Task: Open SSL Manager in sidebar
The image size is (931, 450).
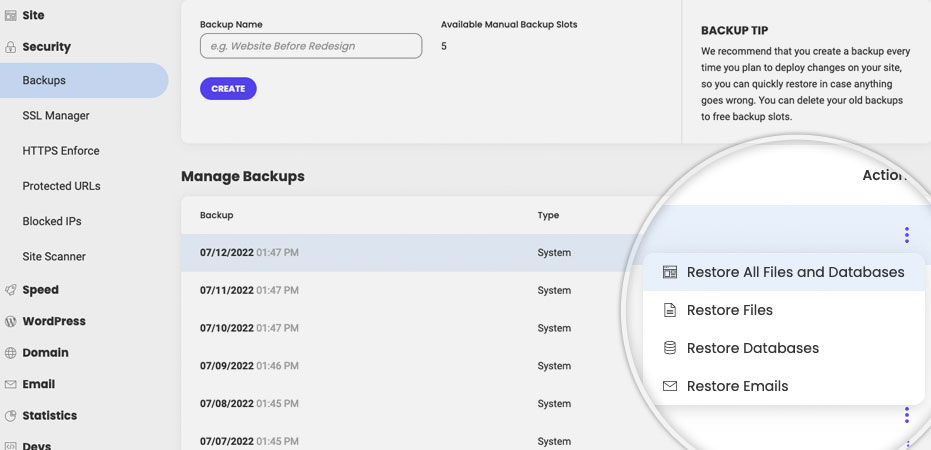Action: (56, 116)
